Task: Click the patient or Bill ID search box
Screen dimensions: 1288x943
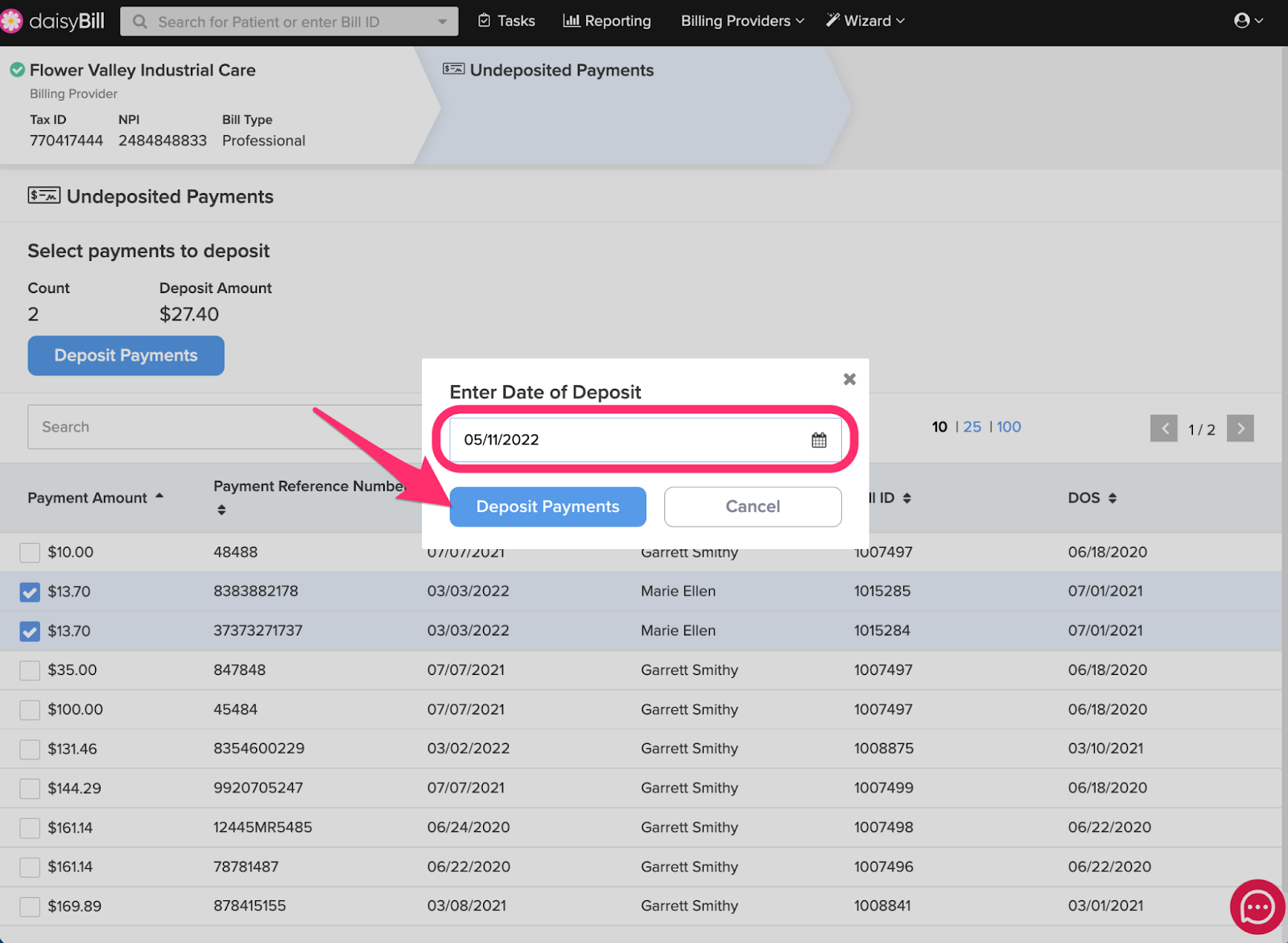Action: pos(289,22)
